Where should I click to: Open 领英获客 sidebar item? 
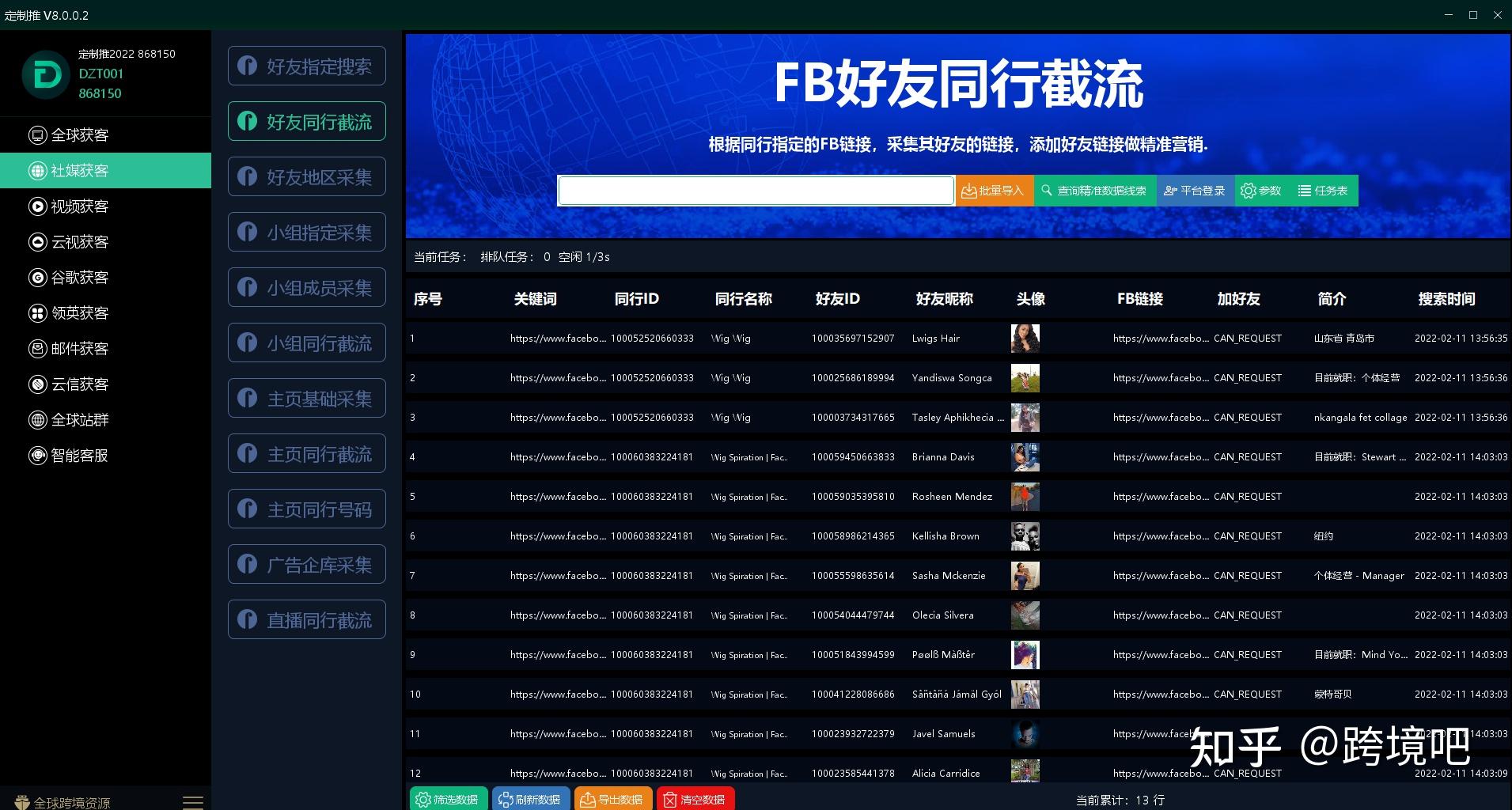point(105,313)
